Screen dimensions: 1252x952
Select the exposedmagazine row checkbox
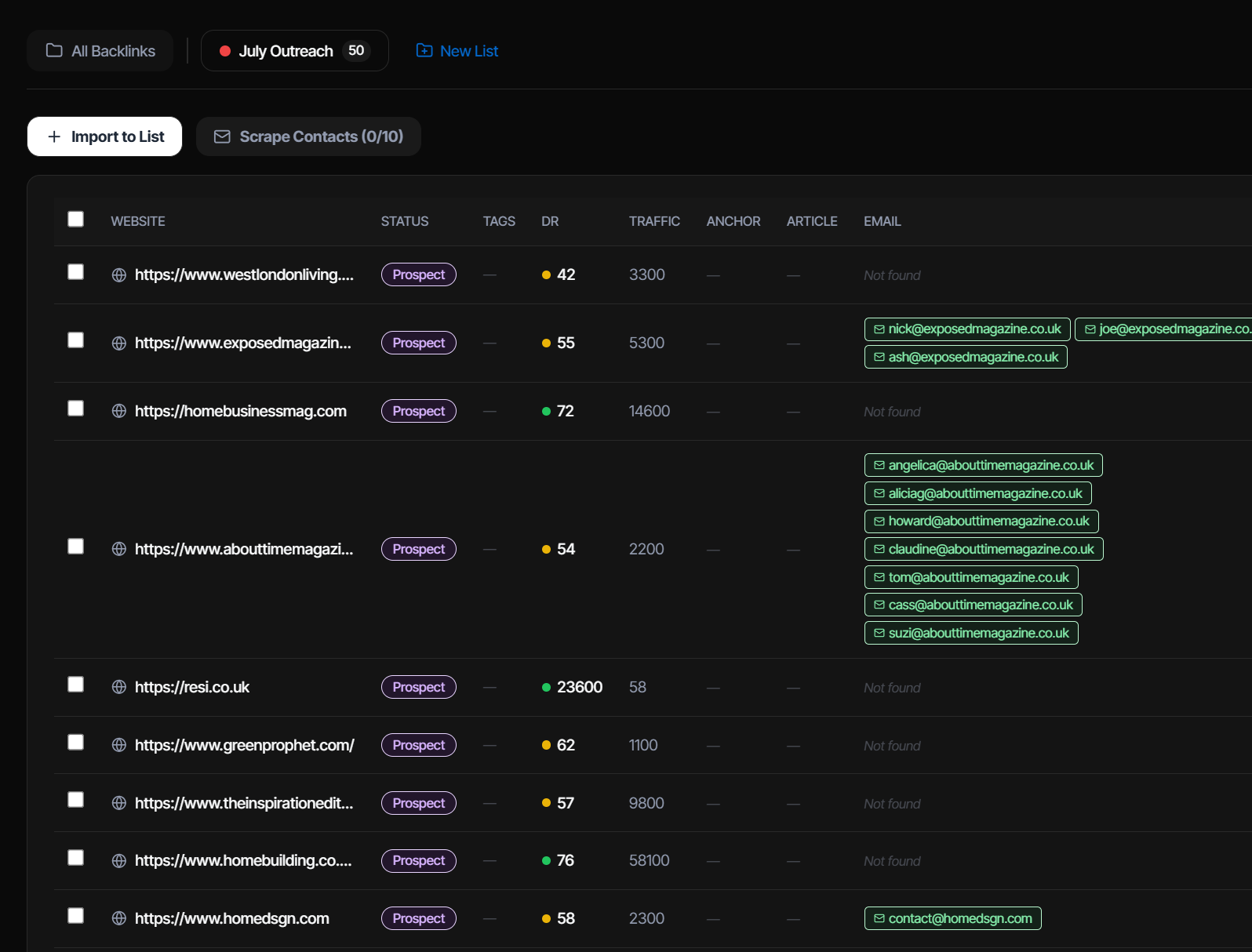pos(75,340)
